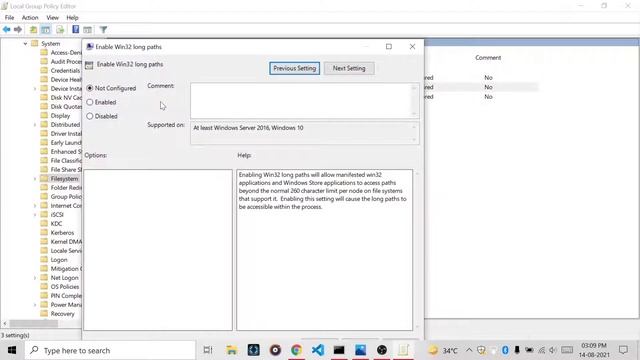Open the terminal window taskbar icon

(x=339, y=350)
